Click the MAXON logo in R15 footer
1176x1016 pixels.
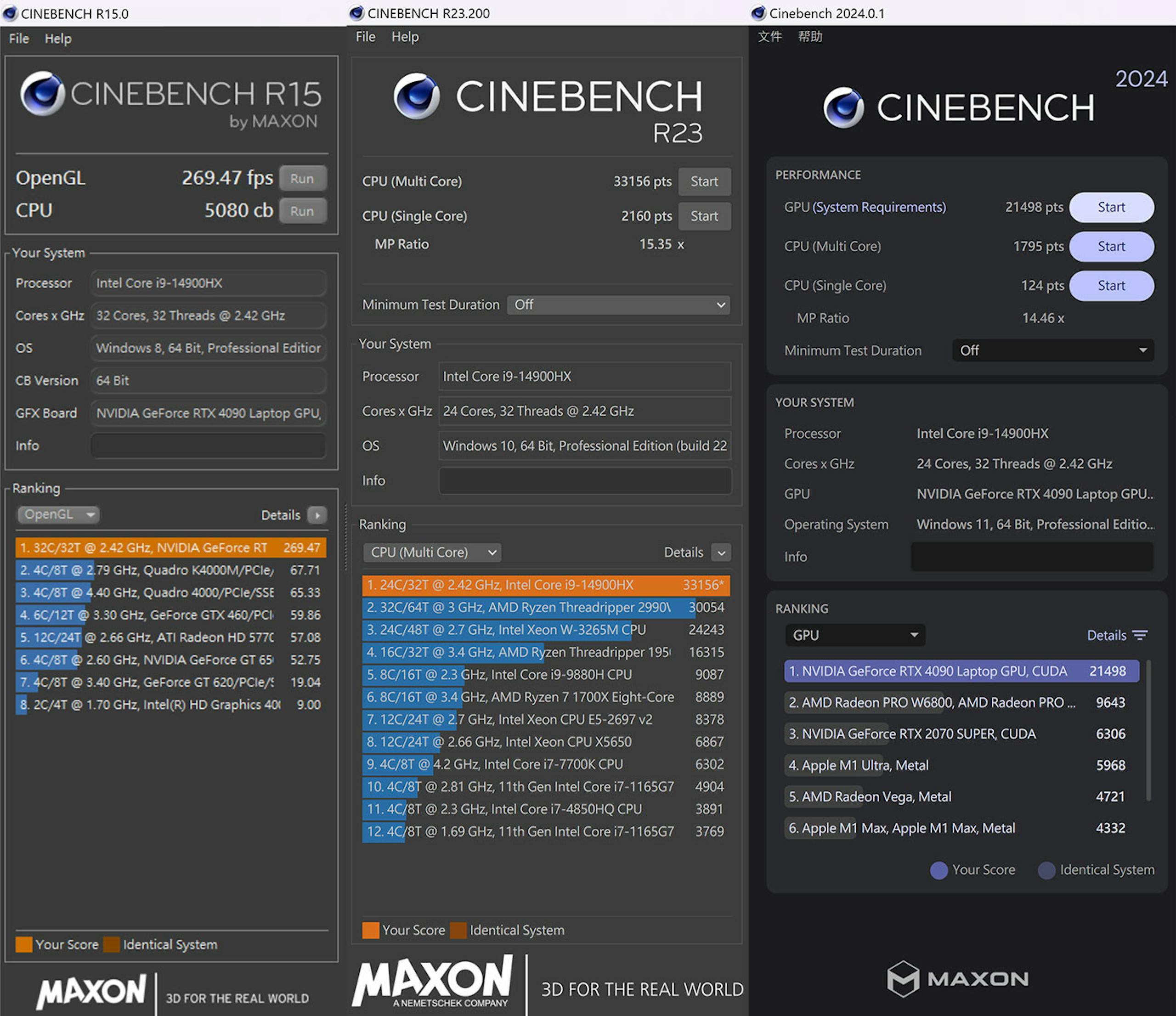(91, 992)
